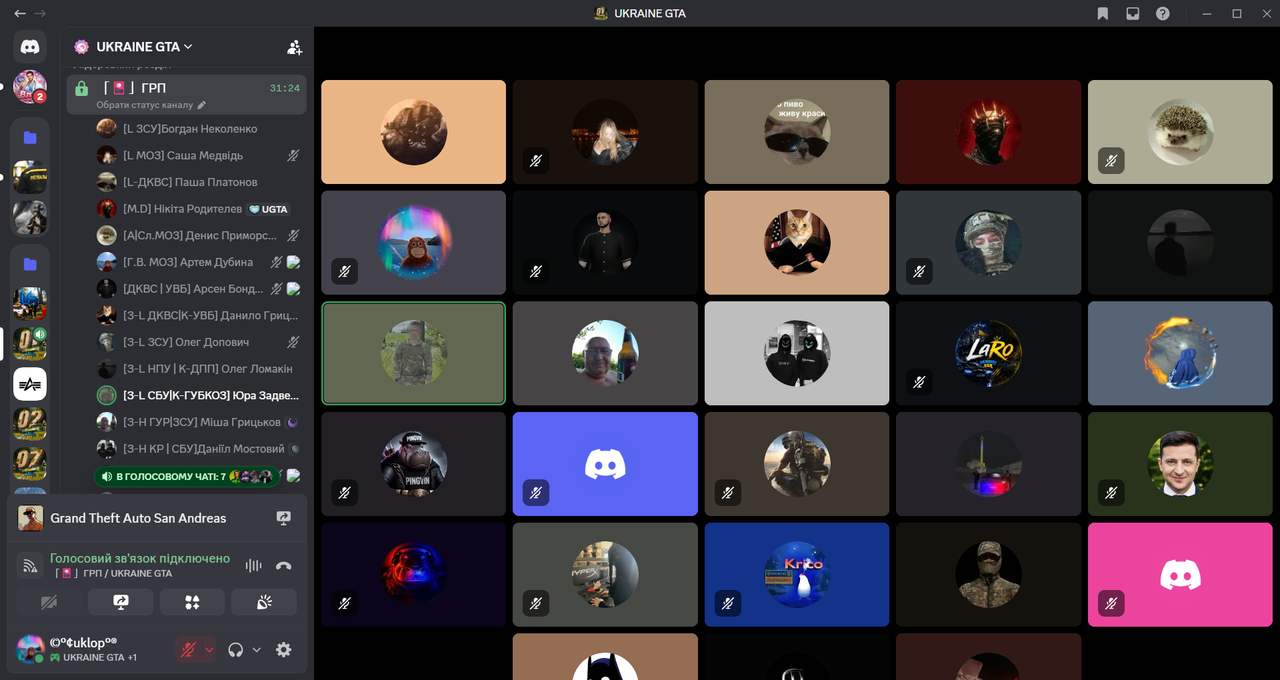Screen dimensions: 1280x680
Task: Select the cat in suit avatar tile
Action: click(797, 243)
